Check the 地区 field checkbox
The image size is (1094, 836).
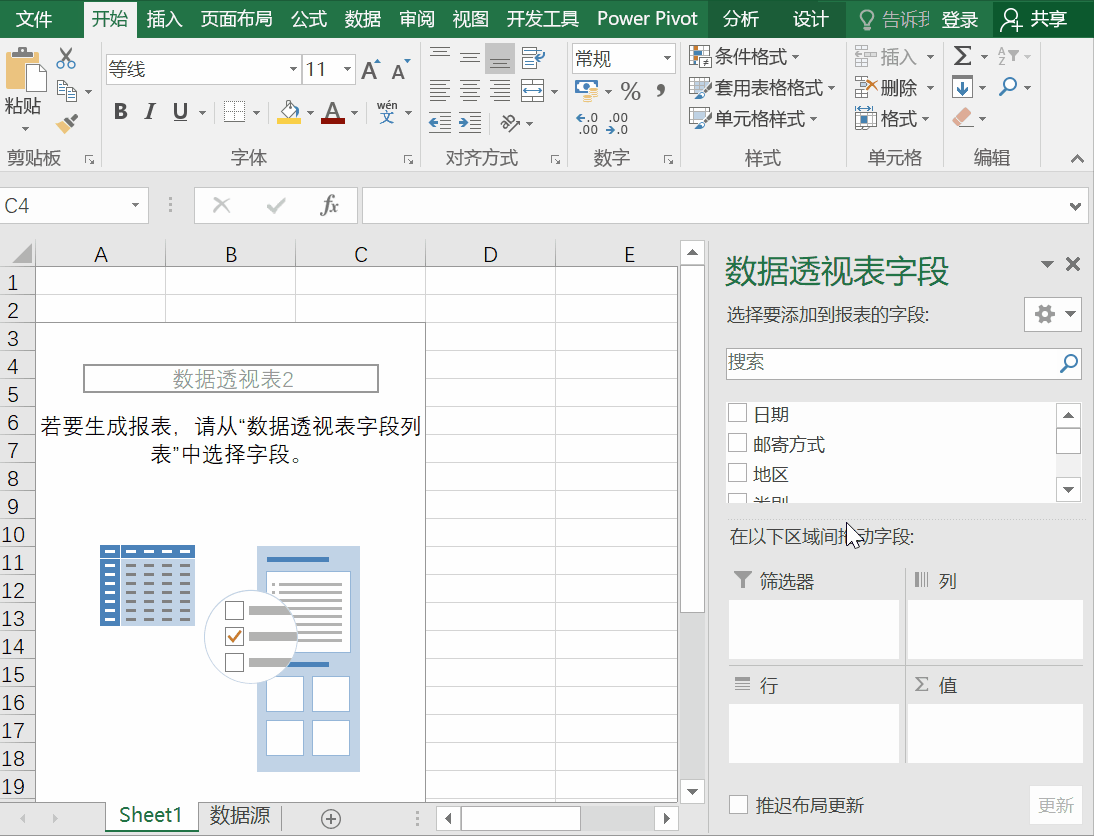tap(737, 472)
